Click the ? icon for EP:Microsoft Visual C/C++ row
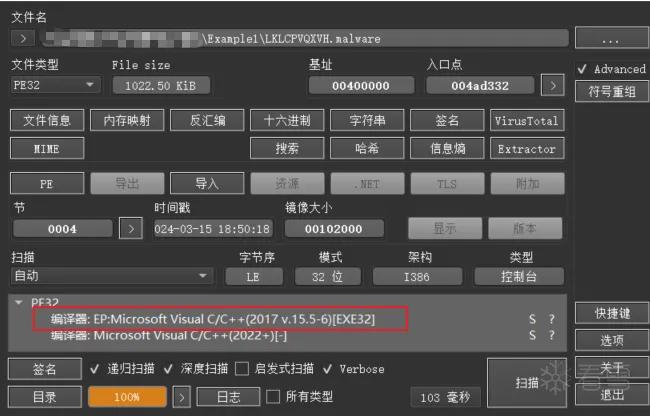Screen dimensions: 650x416 coord(552,319)
